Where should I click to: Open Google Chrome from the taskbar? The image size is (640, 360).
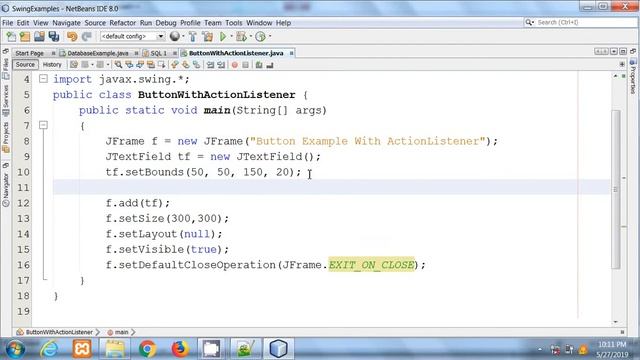pos(147,349)
